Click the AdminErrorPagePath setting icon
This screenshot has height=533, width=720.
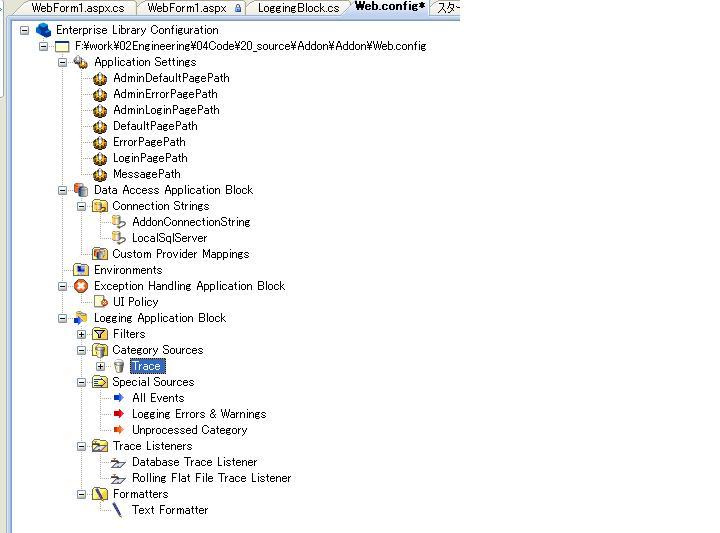100,95
